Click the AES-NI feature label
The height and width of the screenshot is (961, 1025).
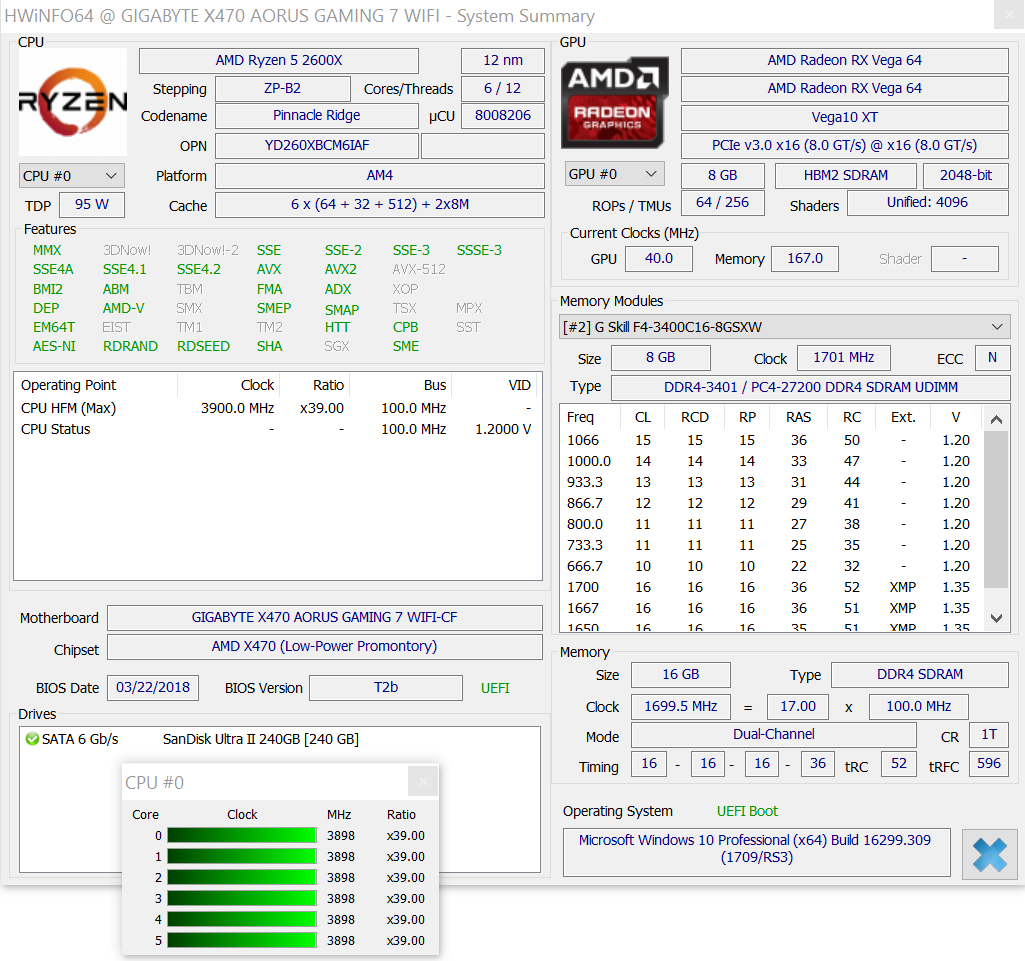54,346
